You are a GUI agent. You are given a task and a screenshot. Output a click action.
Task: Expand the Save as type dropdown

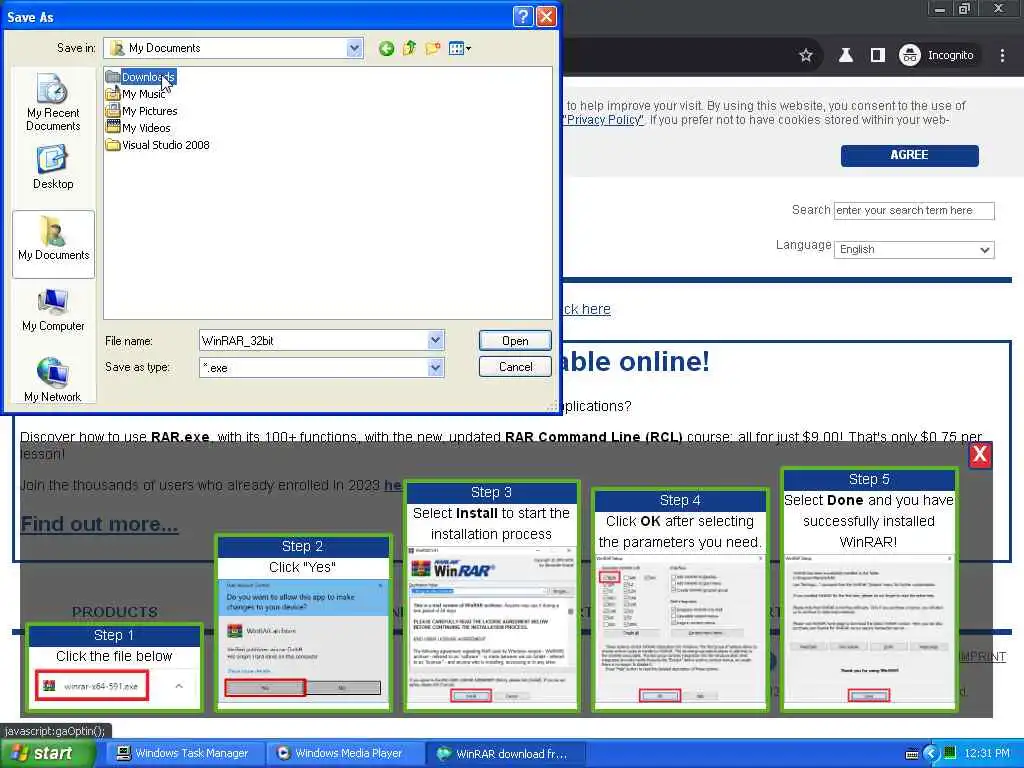click(x=436, y=368)
